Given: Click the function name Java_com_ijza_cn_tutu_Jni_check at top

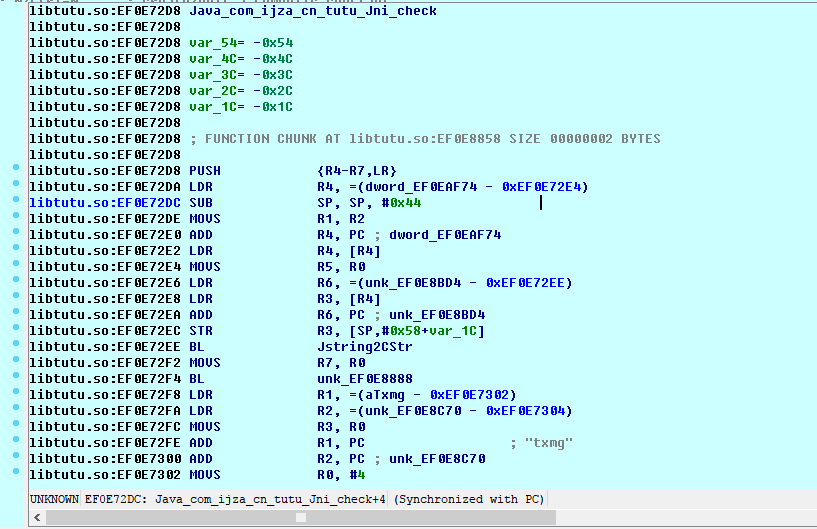Looking at the screenshot, I should pyautogui.click(x=313, y=11).
